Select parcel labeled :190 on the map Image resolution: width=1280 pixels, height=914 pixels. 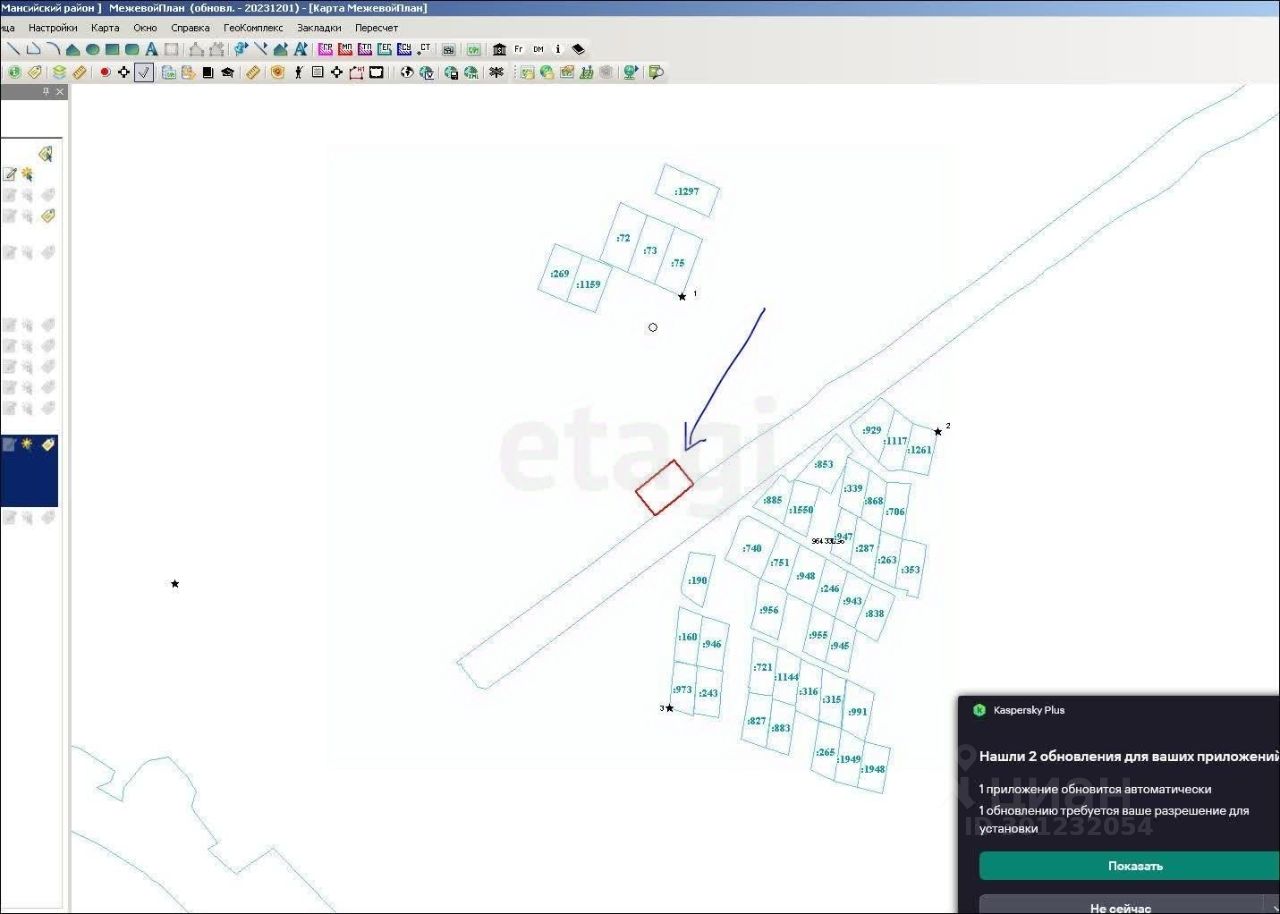pyautogui.click(x=697, y=580)
